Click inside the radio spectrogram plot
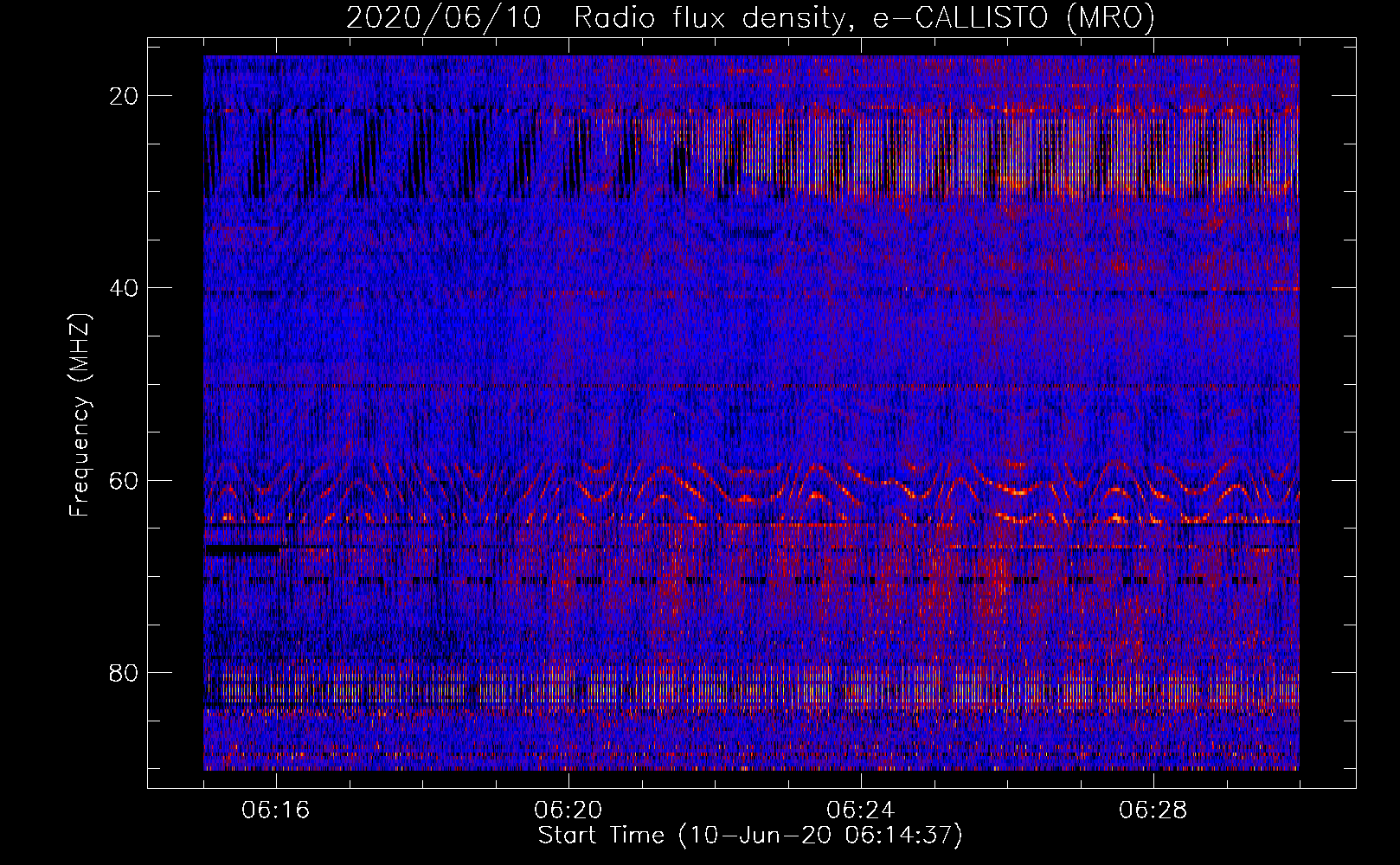The height and width of the screenshot is (865, 1400). [751, 413]
